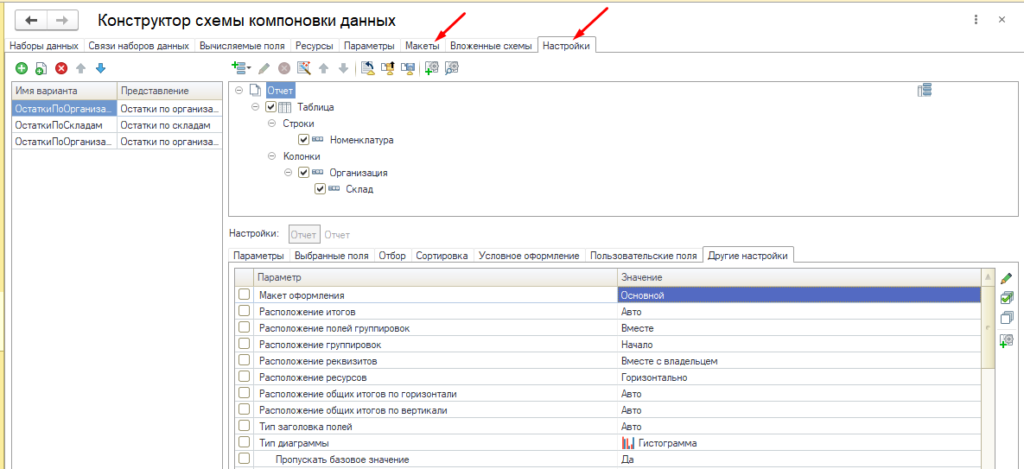
Task: Open the Условное оформление tab
Action: click(x=529, y=256)
